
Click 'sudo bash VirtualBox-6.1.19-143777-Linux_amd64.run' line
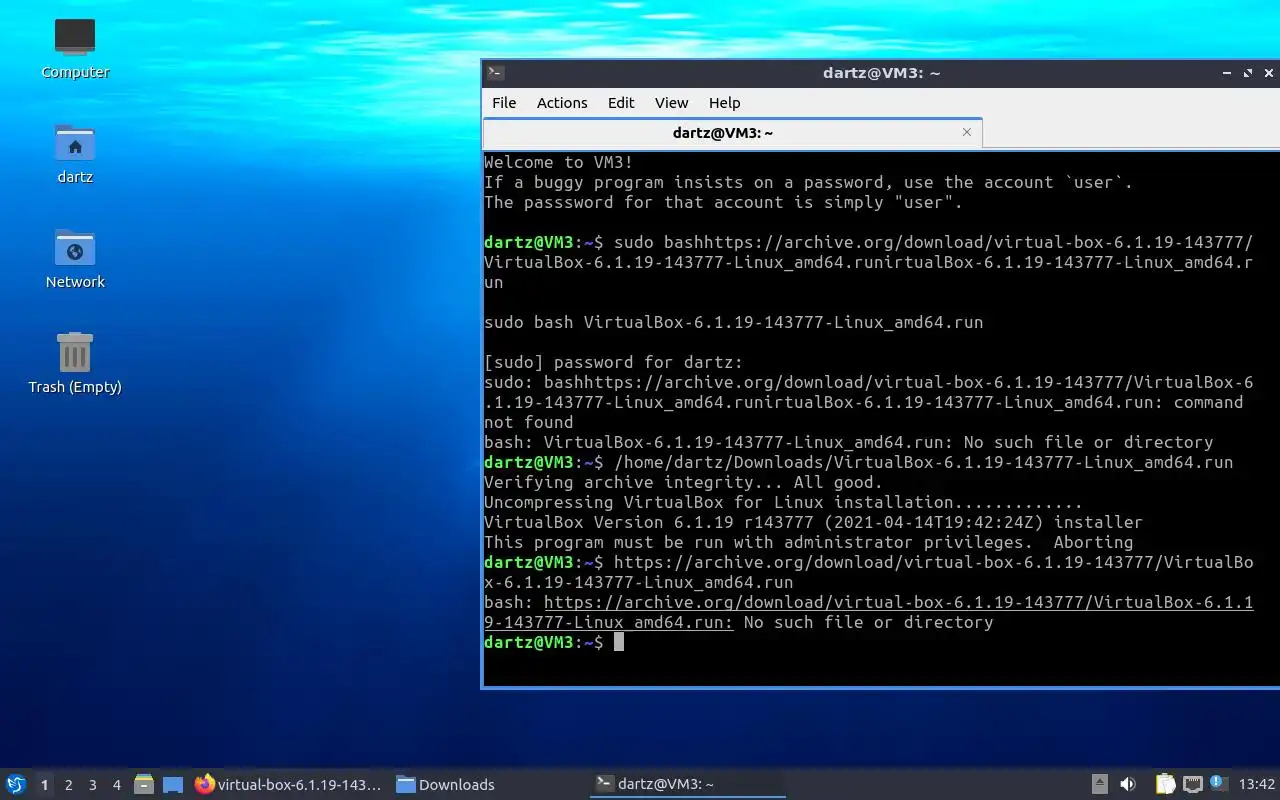pos(733,322)
